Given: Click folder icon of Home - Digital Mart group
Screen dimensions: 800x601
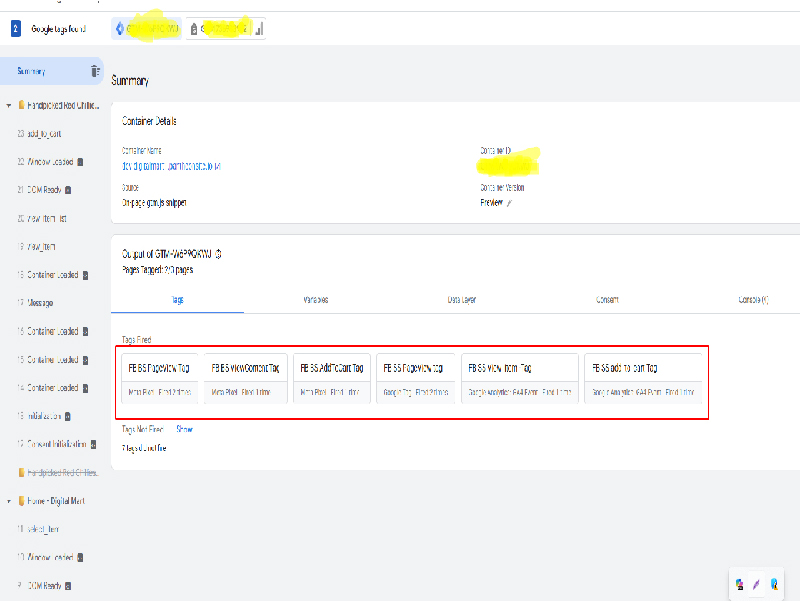Looking at the screenshot, I should pyautogui.click(x=21, y=501).
